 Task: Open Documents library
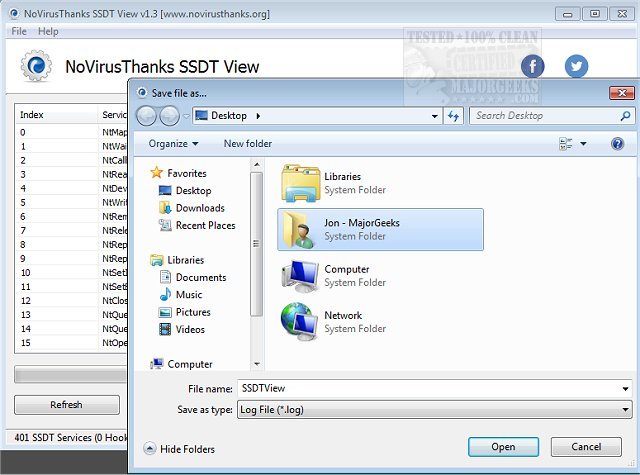pyautogui.click(x=193, y=277)
